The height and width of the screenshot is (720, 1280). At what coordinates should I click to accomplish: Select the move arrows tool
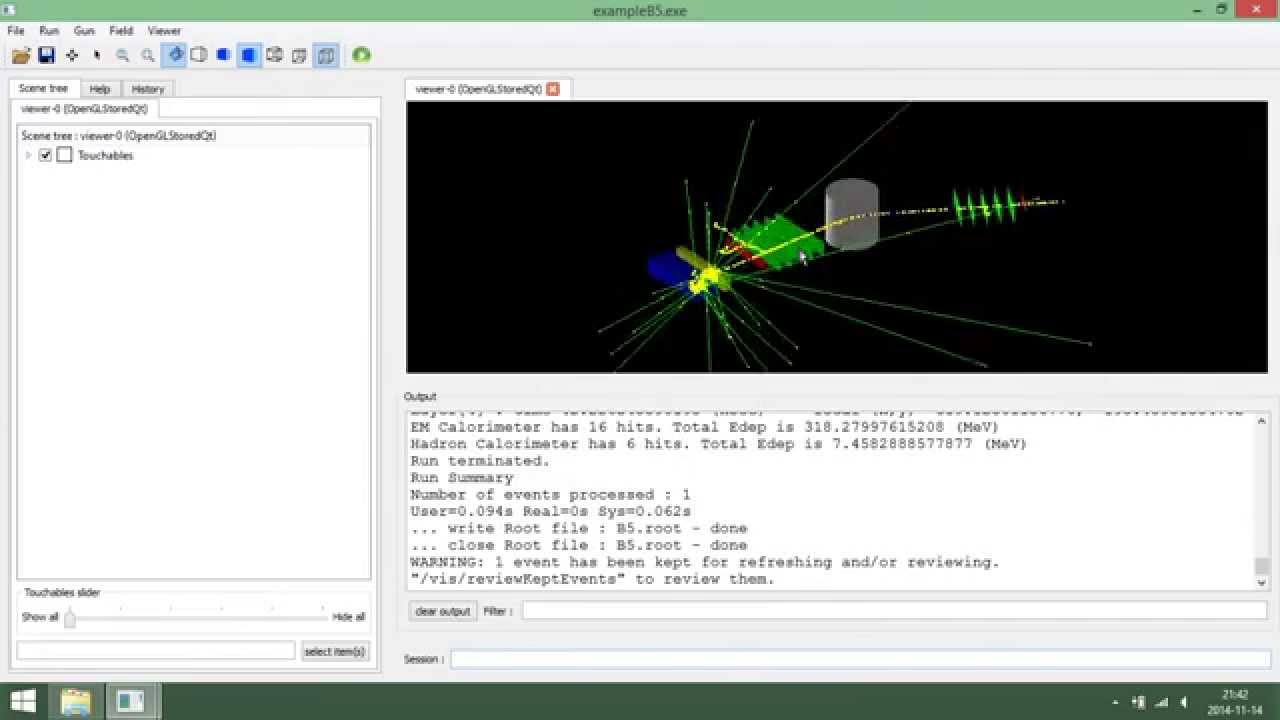pos(72,55)
